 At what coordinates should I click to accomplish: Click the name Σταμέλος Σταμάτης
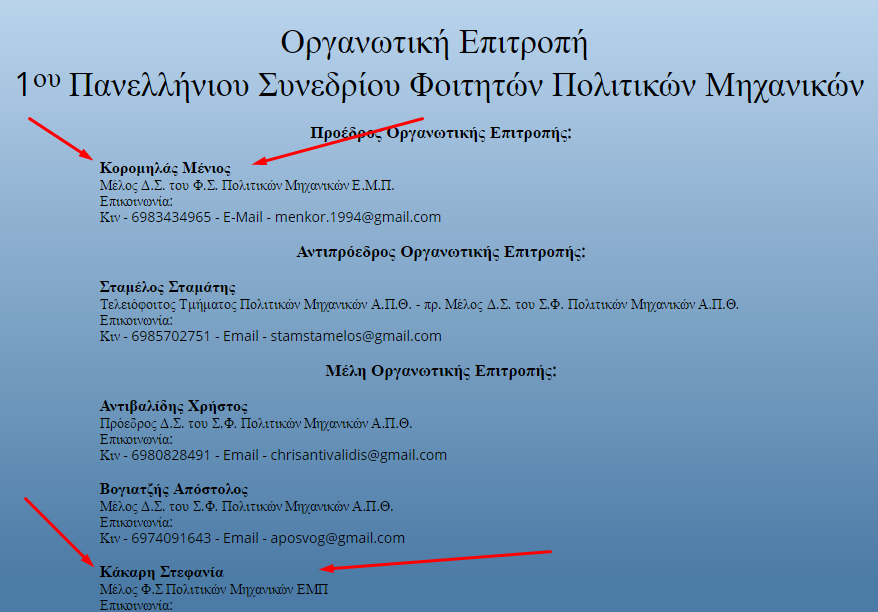click(168, 287)
